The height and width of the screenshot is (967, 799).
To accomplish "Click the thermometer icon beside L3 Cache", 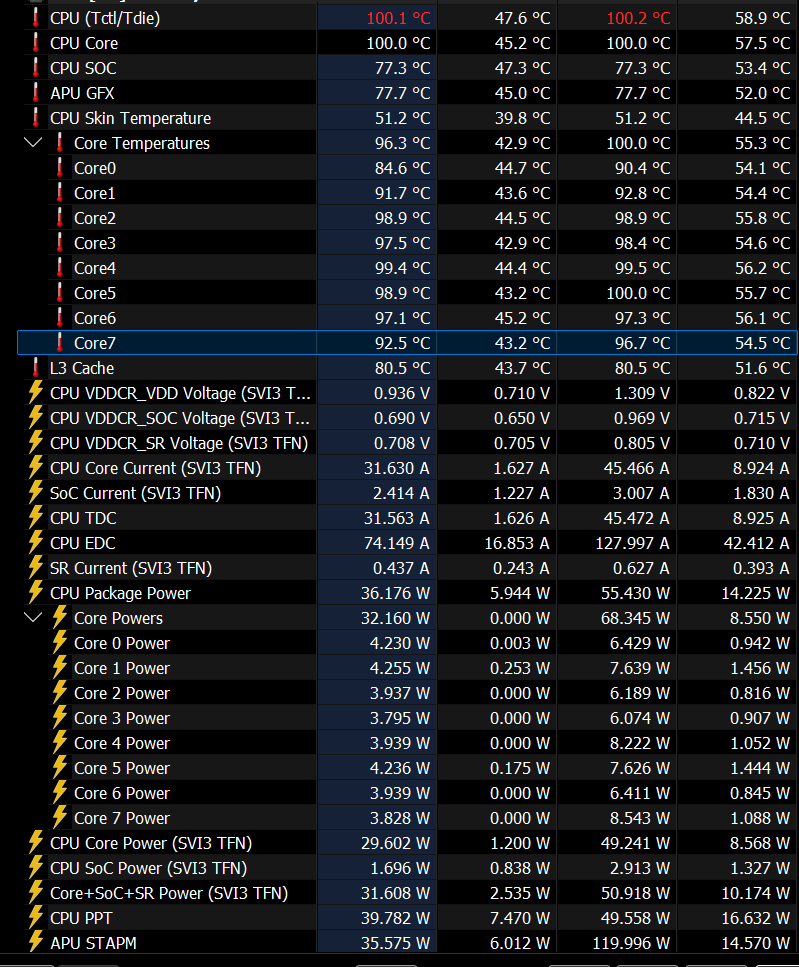I will point(36,368).
